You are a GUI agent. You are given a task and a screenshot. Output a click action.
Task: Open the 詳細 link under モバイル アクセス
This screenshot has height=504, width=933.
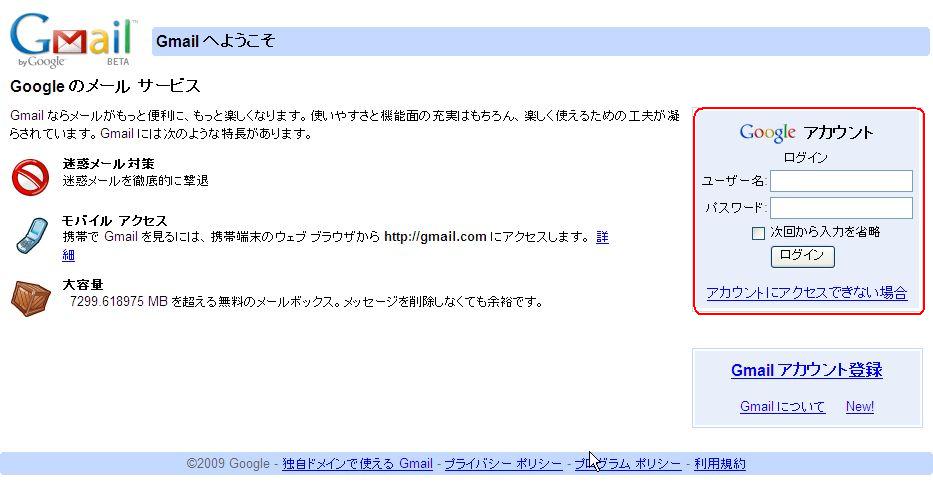(x=602, y=237)
